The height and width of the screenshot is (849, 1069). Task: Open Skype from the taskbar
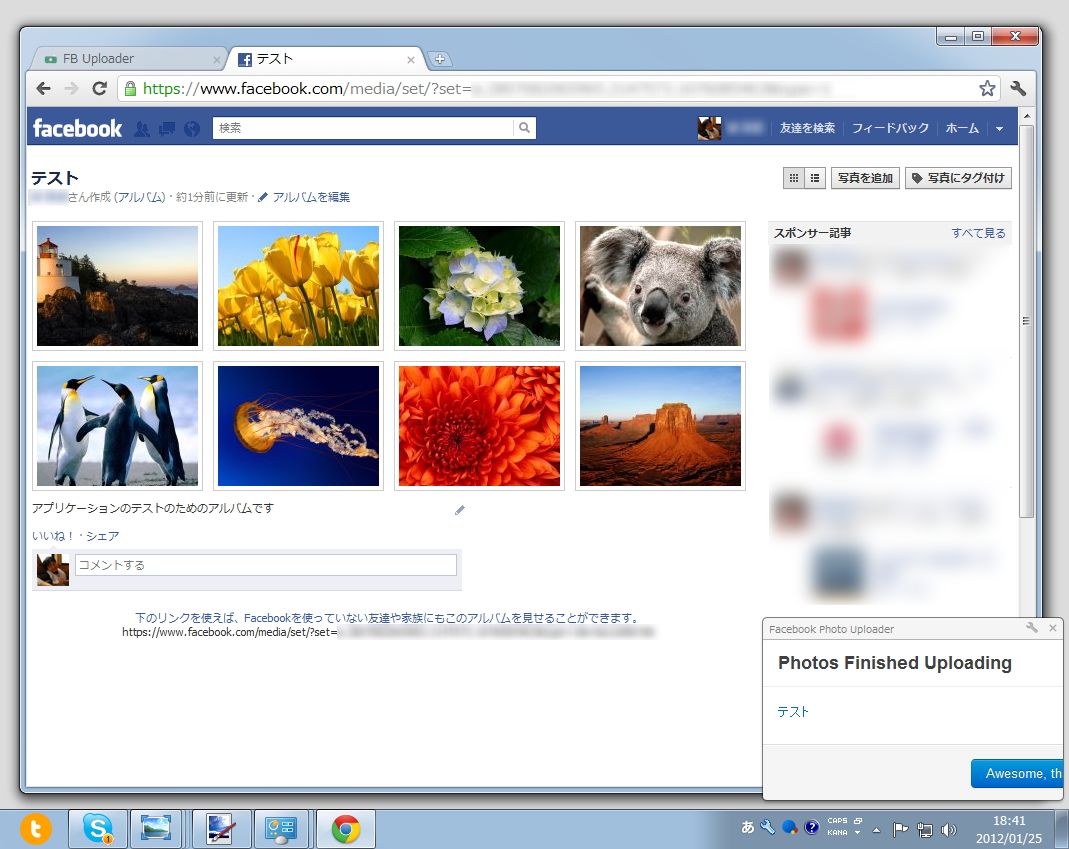click(98, 829)
